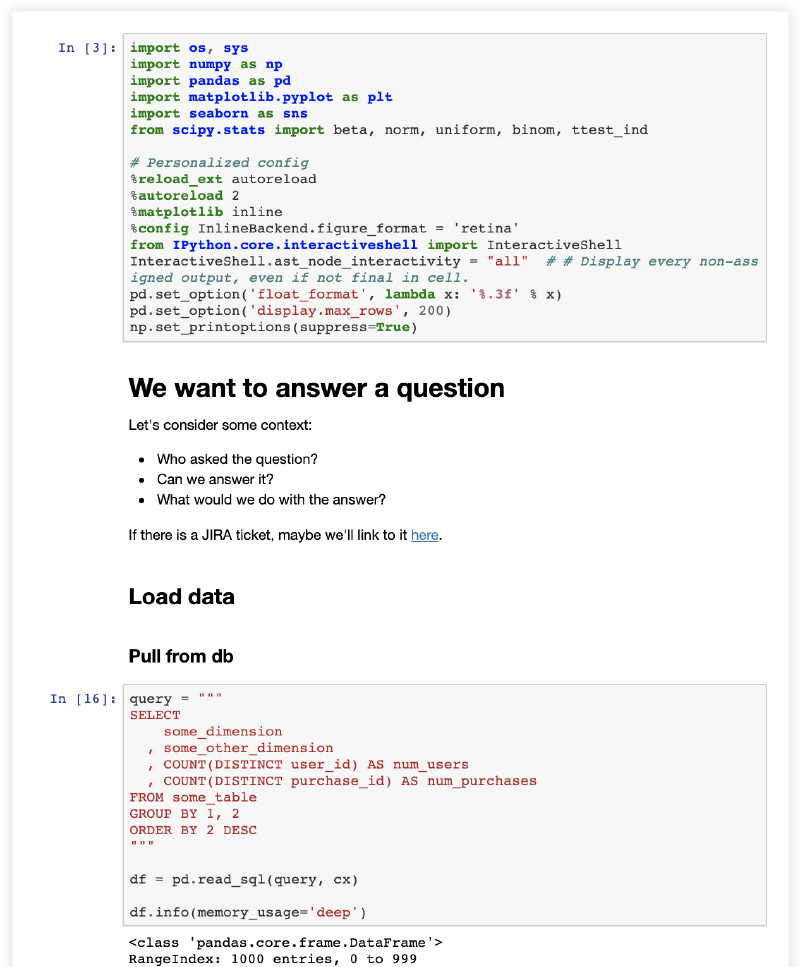The image size is (800, 967).
Task: Select the "Load data" heading
Action: (x=181, y=597)
